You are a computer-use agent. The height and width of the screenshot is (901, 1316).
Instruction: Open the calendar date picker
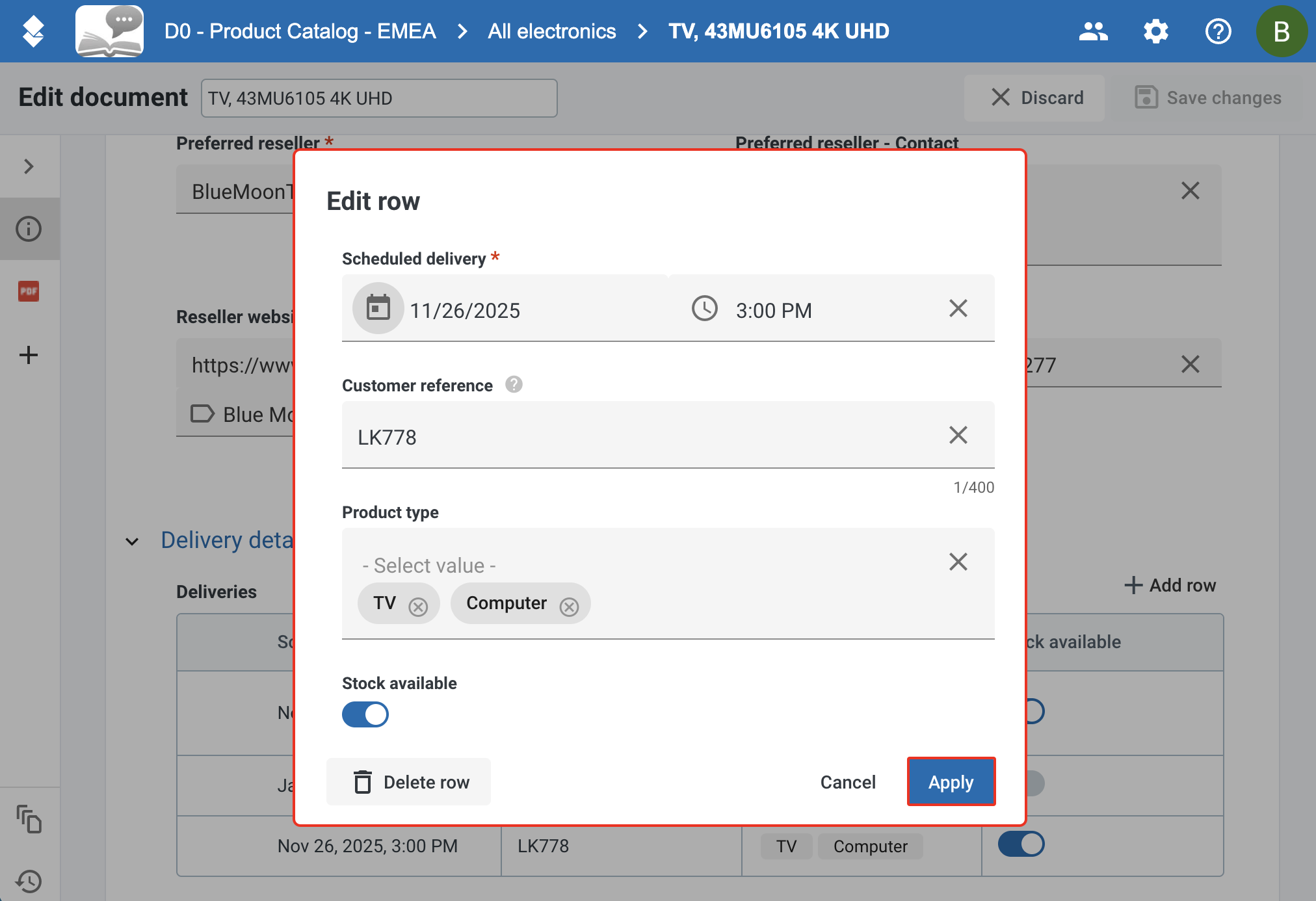[x=378, y=308]
